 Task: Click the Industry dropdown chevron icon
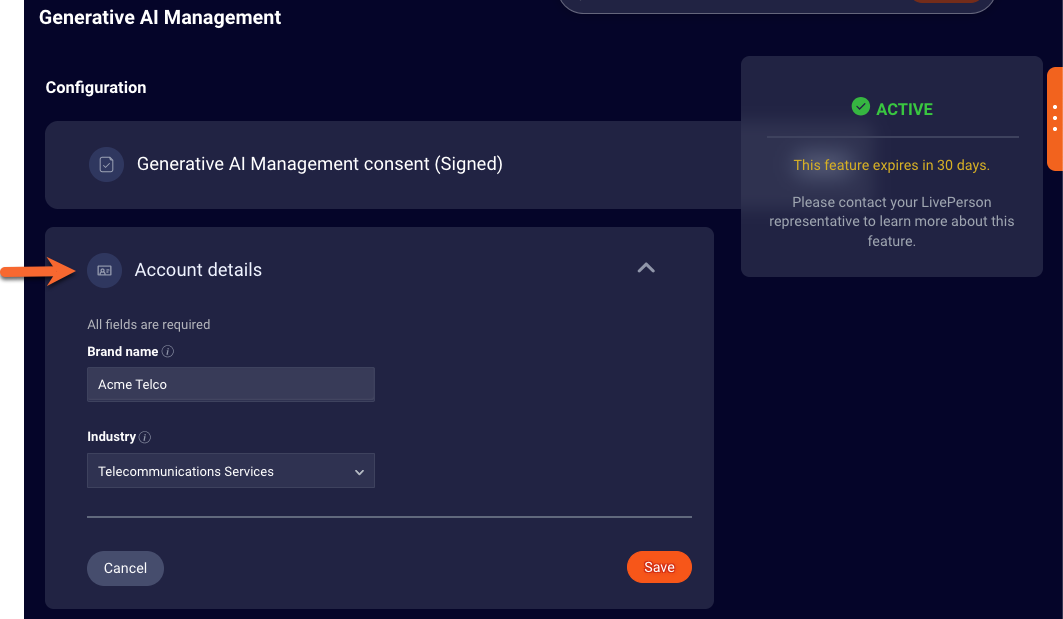tap(359, 470)
